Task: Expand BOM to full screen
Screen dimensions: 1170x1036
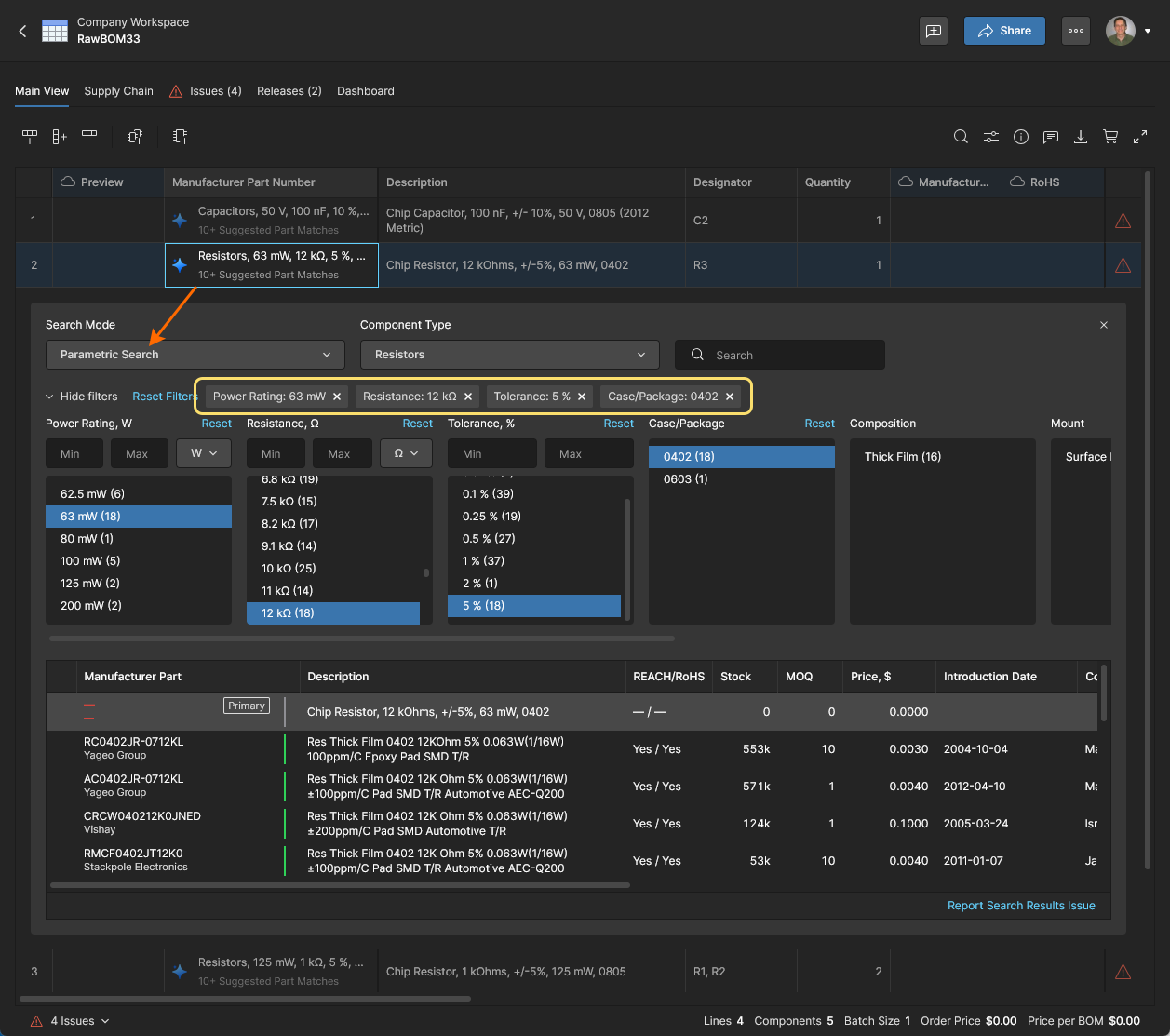Action: pyautogui.click(x=1140, y=137)
